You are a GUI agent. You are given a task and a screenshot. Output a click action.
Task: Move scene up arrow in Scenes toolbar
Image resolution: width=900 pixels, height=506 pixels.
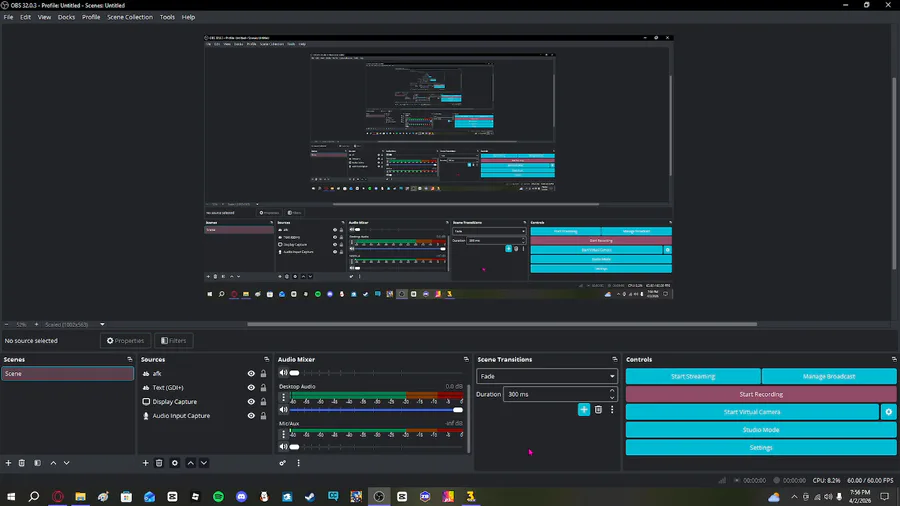coord(53,463)
